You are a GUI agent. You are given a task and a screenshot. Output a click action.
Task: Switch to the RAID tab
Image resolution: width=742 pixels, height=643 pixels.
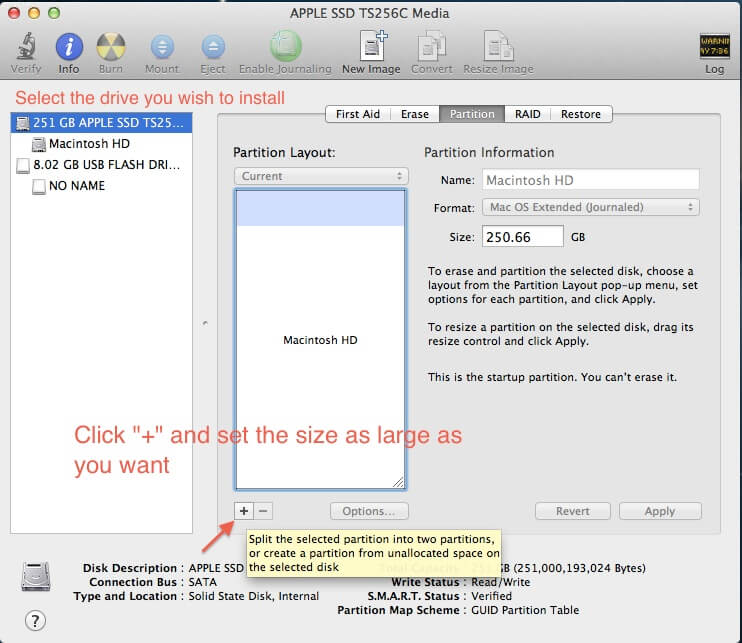pos(528,114)
